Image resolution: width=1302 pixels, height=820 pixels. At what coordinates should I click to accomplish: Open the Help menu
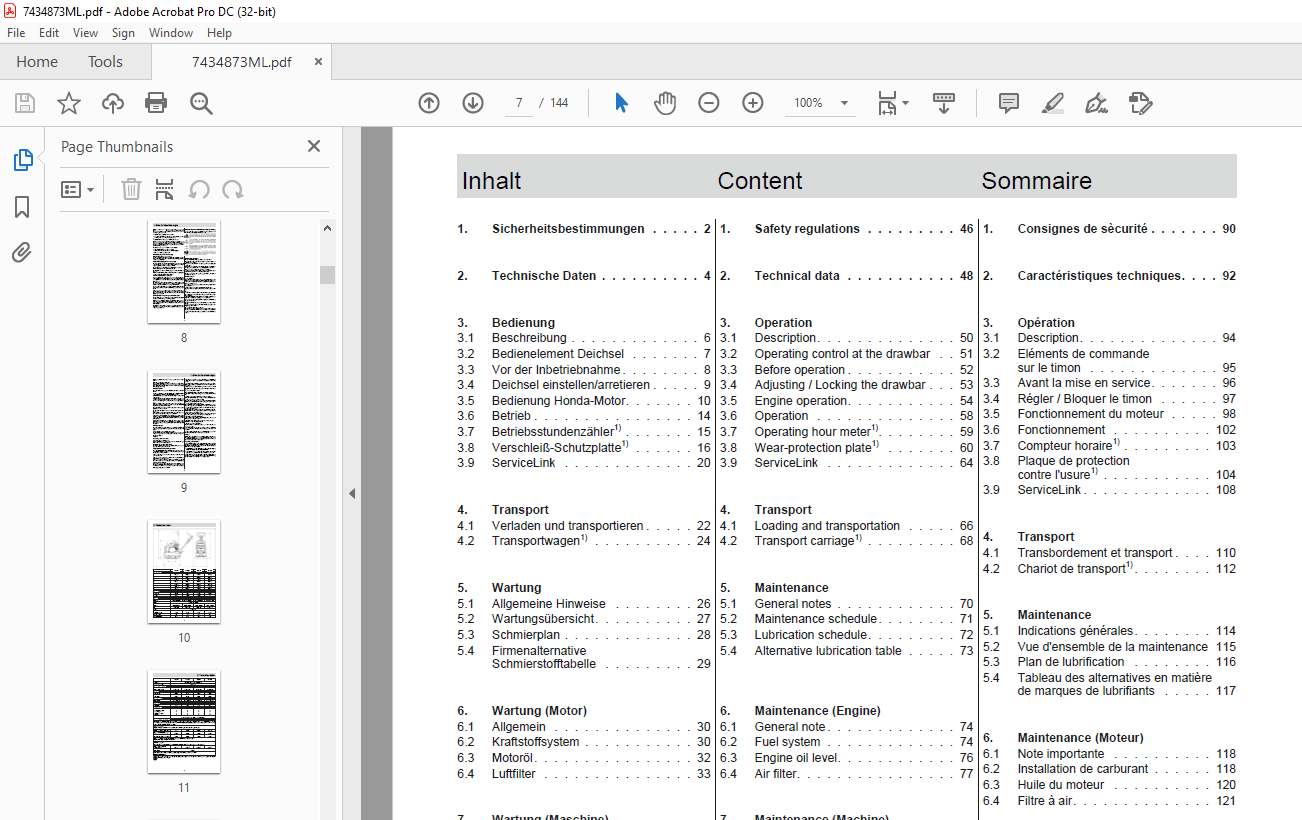pos(219,33)
